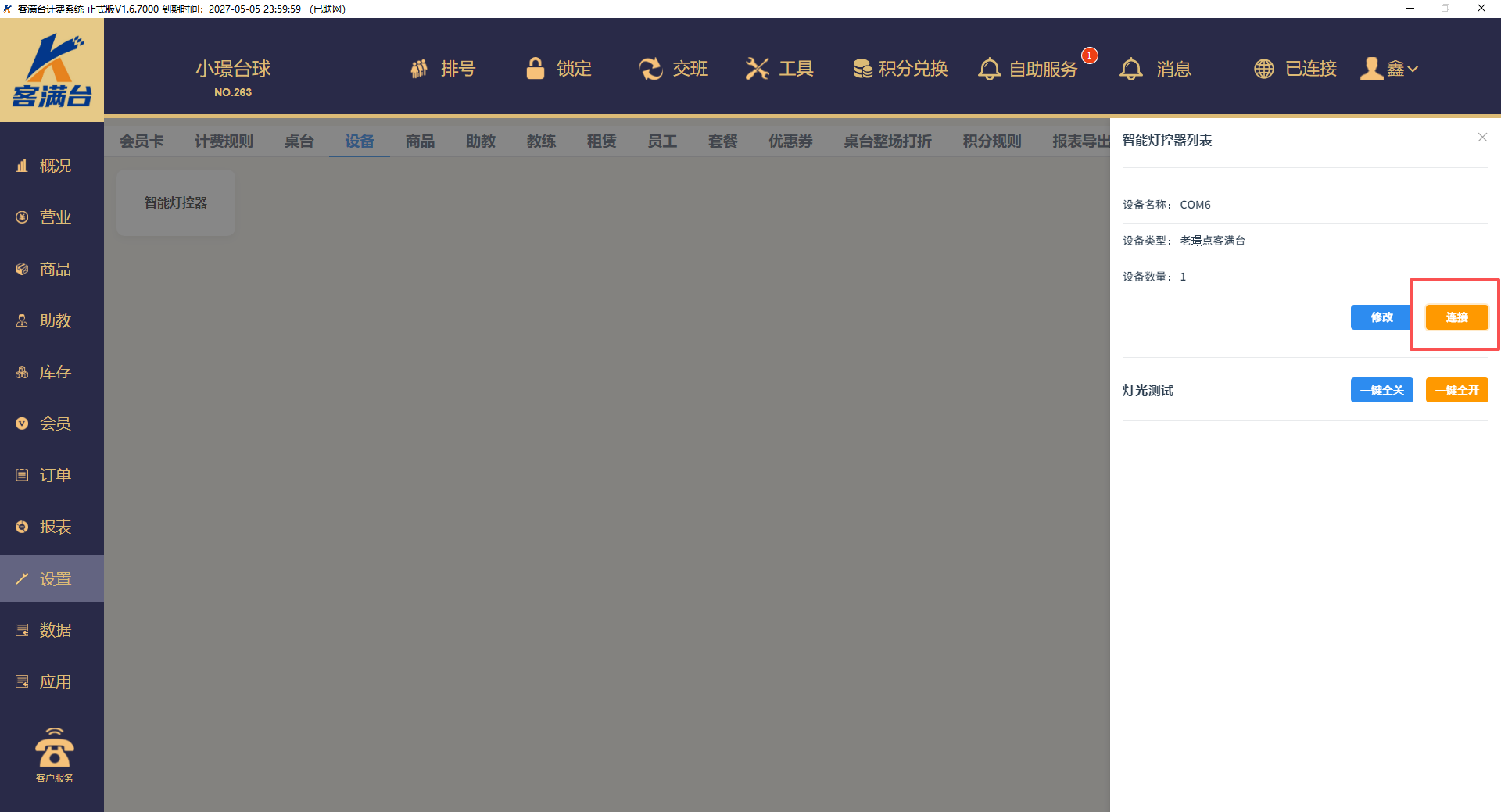Viewport: 1501px width, 812px height.
Task: Close the 智能灯控器列表 panel
Action: [x=1482, y=138]
